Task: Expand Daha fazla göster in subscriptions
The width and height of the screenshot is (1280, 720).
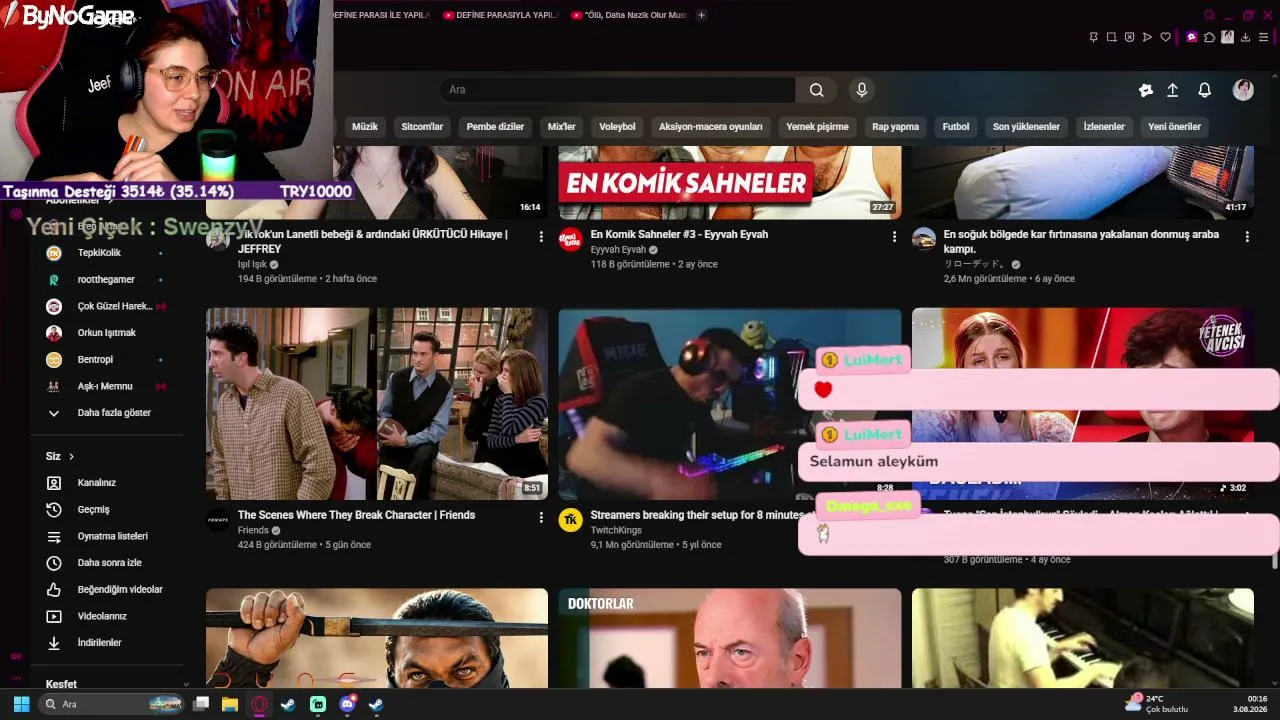Action: tap(114, 413)
